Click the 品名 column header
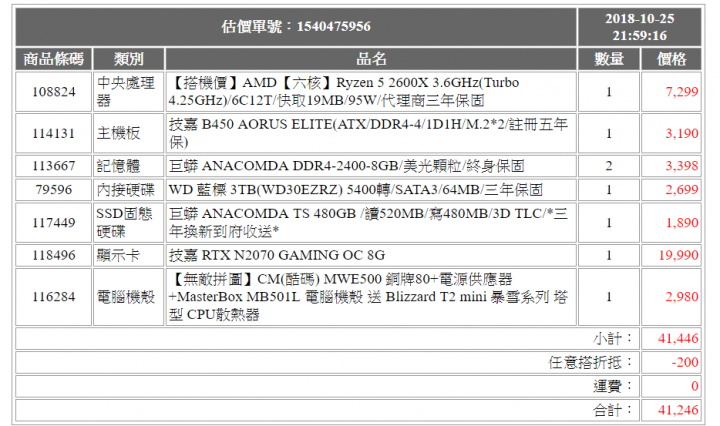 click(371, 59)
